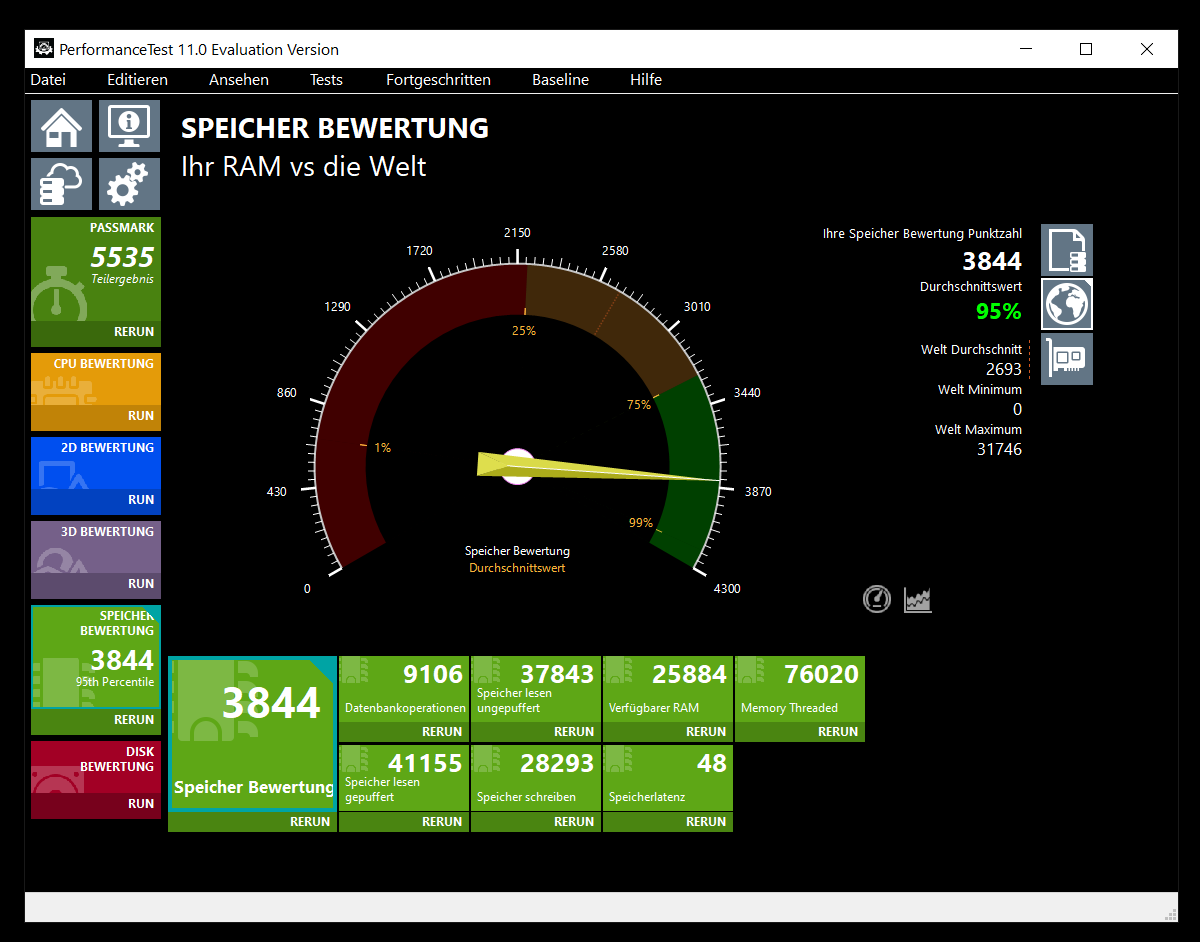Click the Welt Maximum 31746 value
Image resolution: width=1200 pixels, height=942 pixels.
pyautogui.click(x=999, y=449)
